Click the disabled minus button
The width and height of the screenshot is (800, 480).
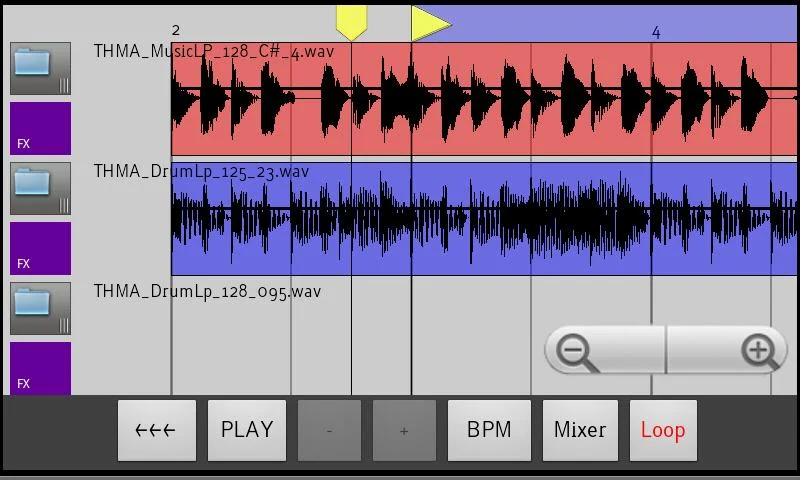point(329,430)
